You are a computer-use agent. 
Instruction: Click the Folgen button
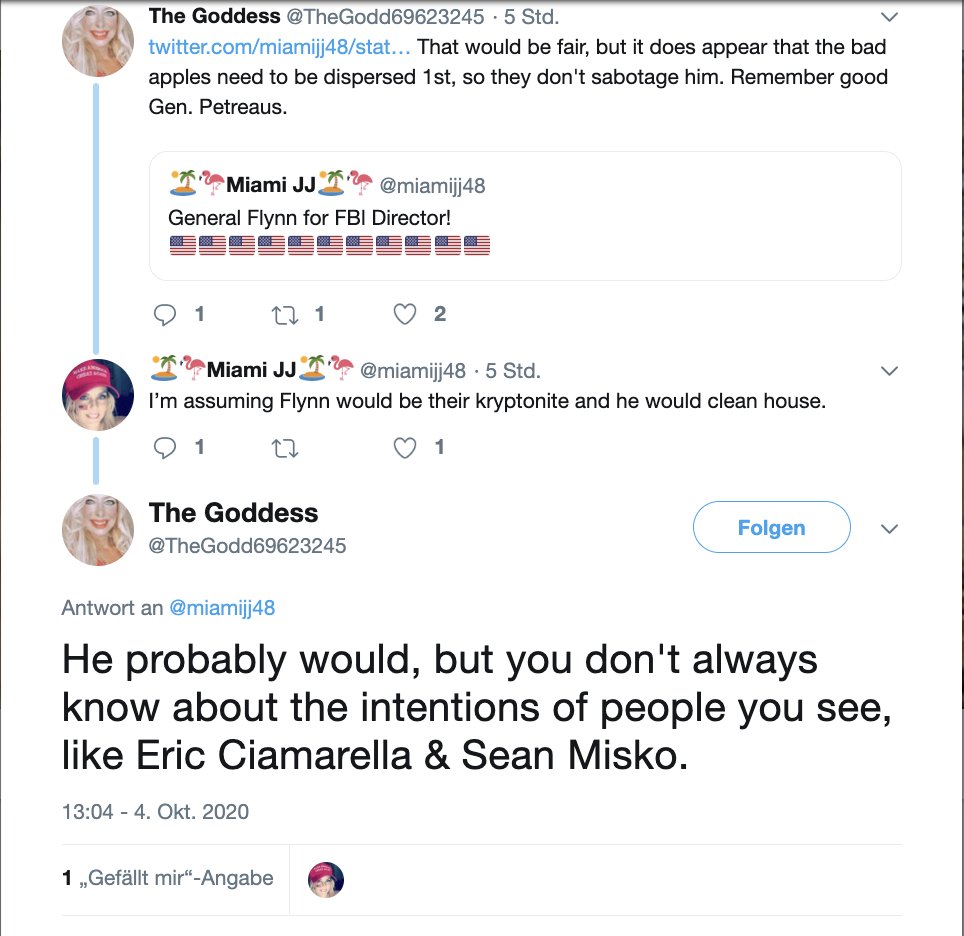(x=771, y=527)
